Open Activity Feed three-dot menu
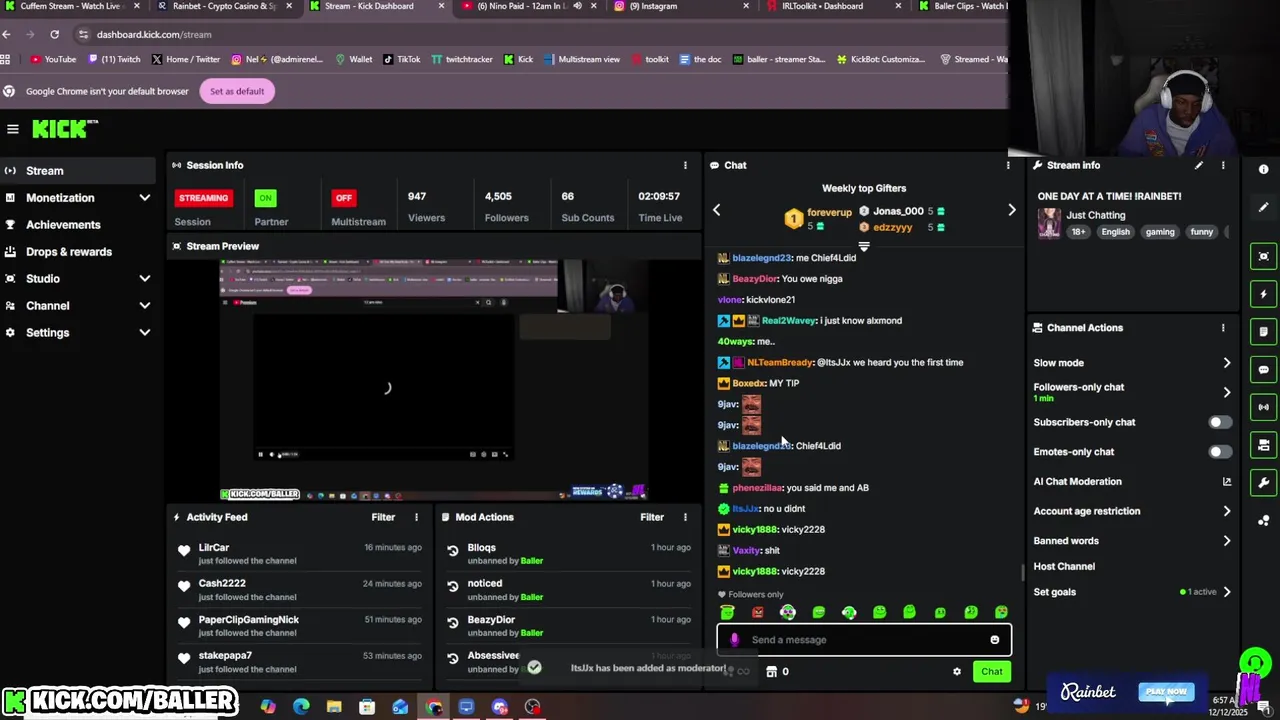Viewport: 1280px width, 720px height. point(417,517)
